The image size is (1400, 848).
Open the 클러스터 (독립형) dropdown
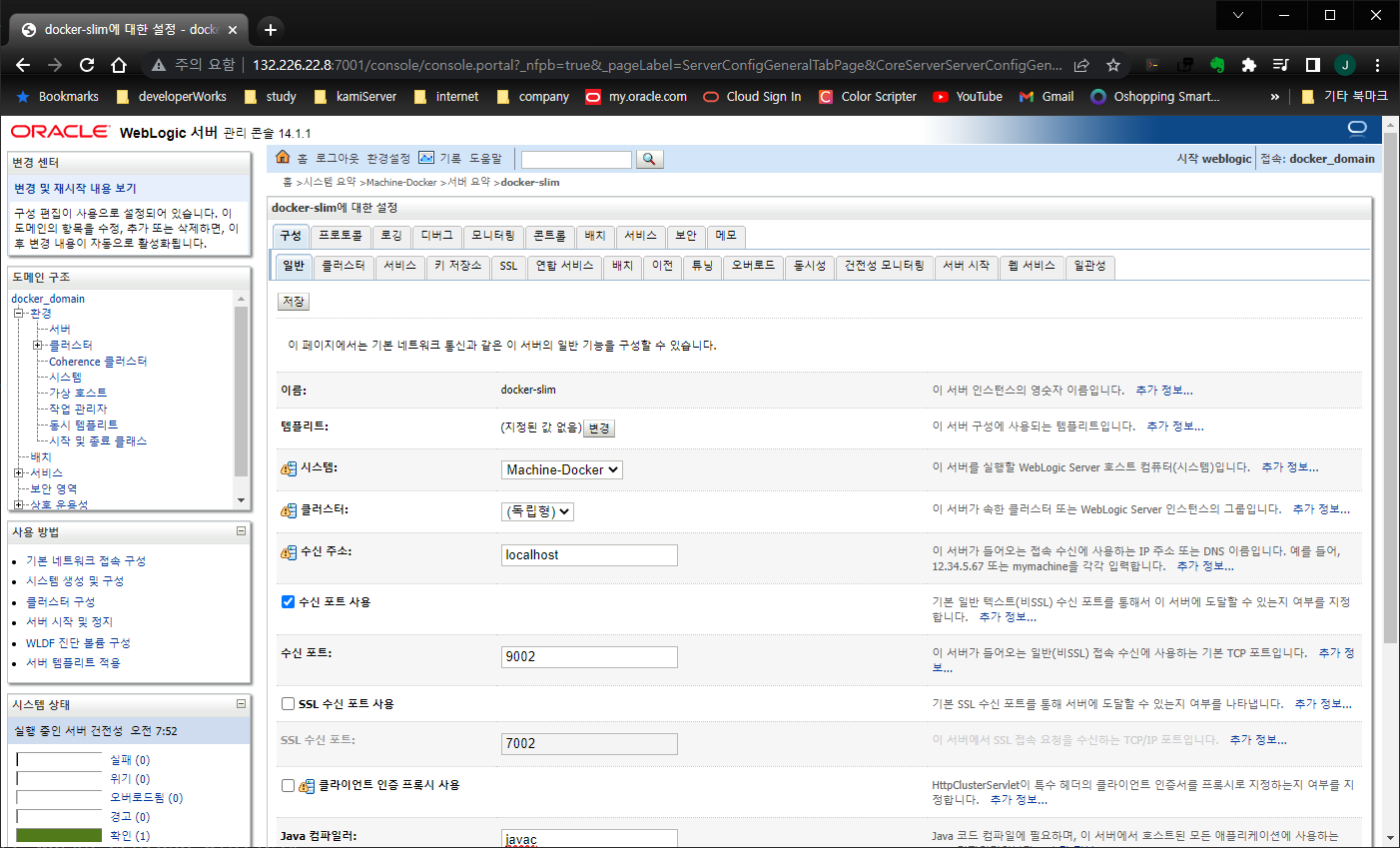tap(537, 511)
